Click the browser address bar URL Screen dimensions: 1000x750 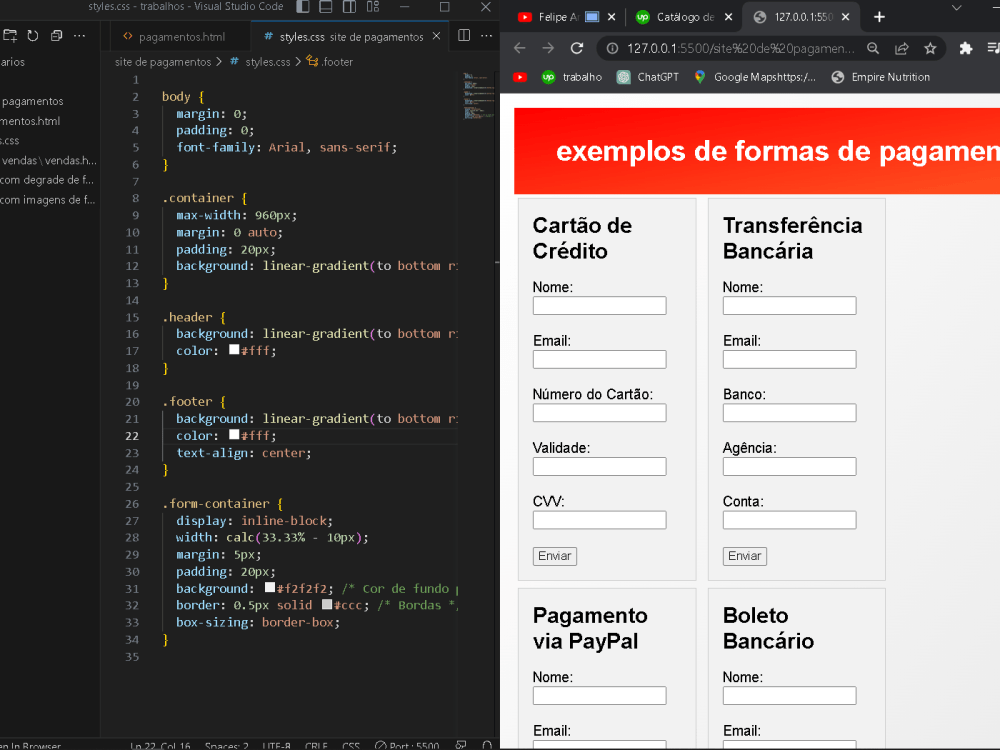pos(740,48)
